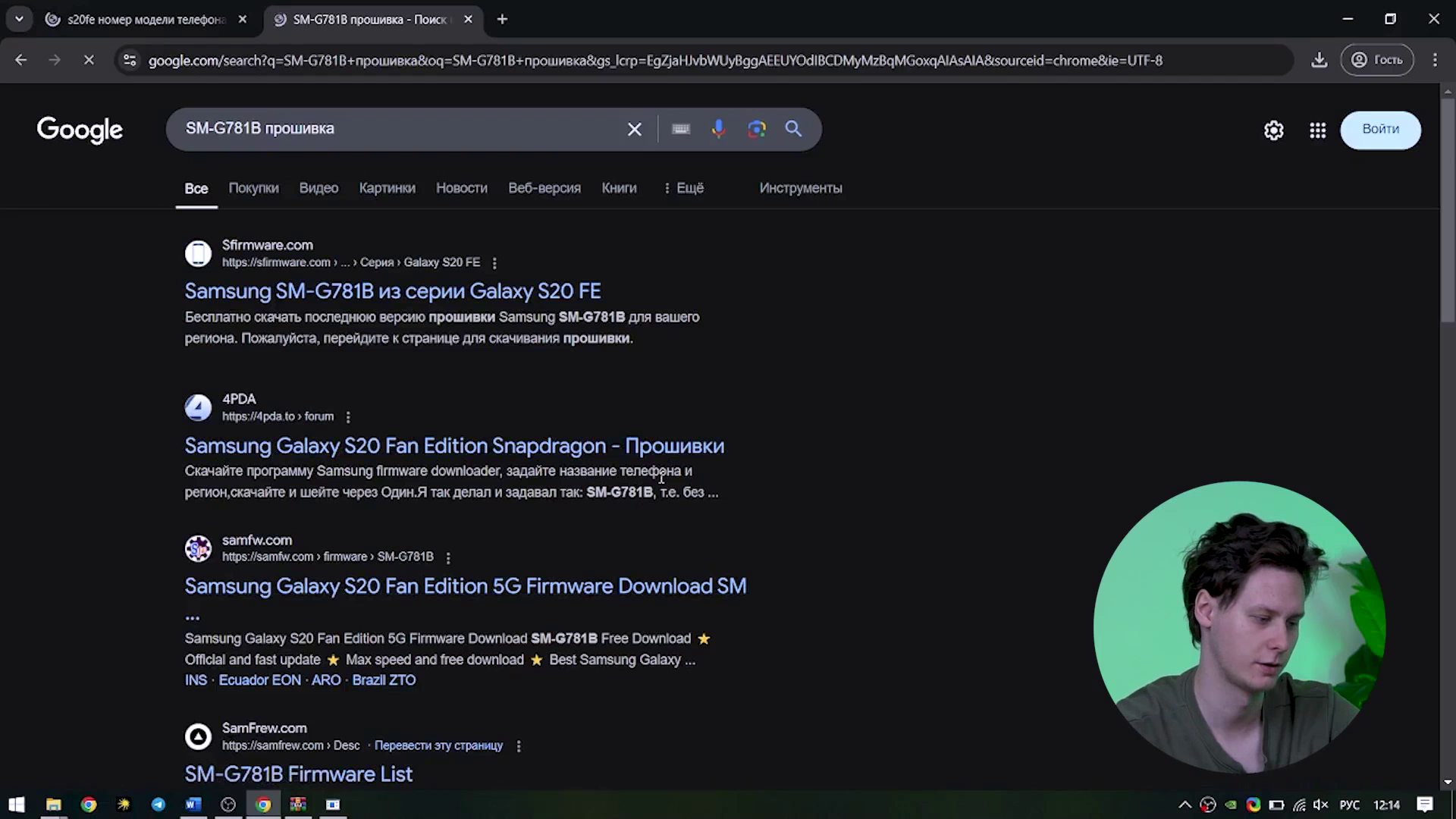Switch to the Видео search tab
This screenshot has width=1456, height=819.
318,188
